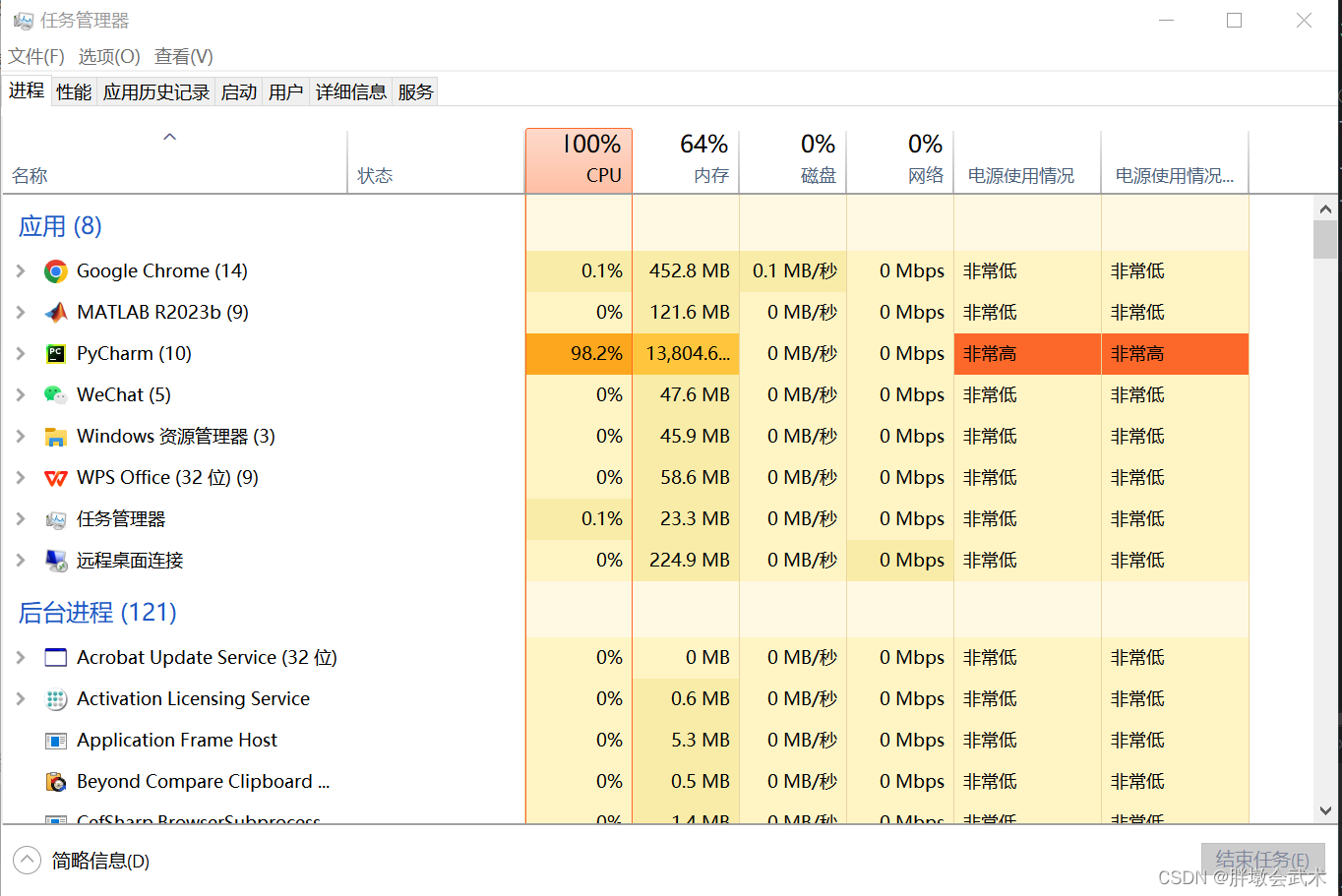Sort by first 电源使用情况 column header
The image size is (1342, 896).
pos(1027,161)
